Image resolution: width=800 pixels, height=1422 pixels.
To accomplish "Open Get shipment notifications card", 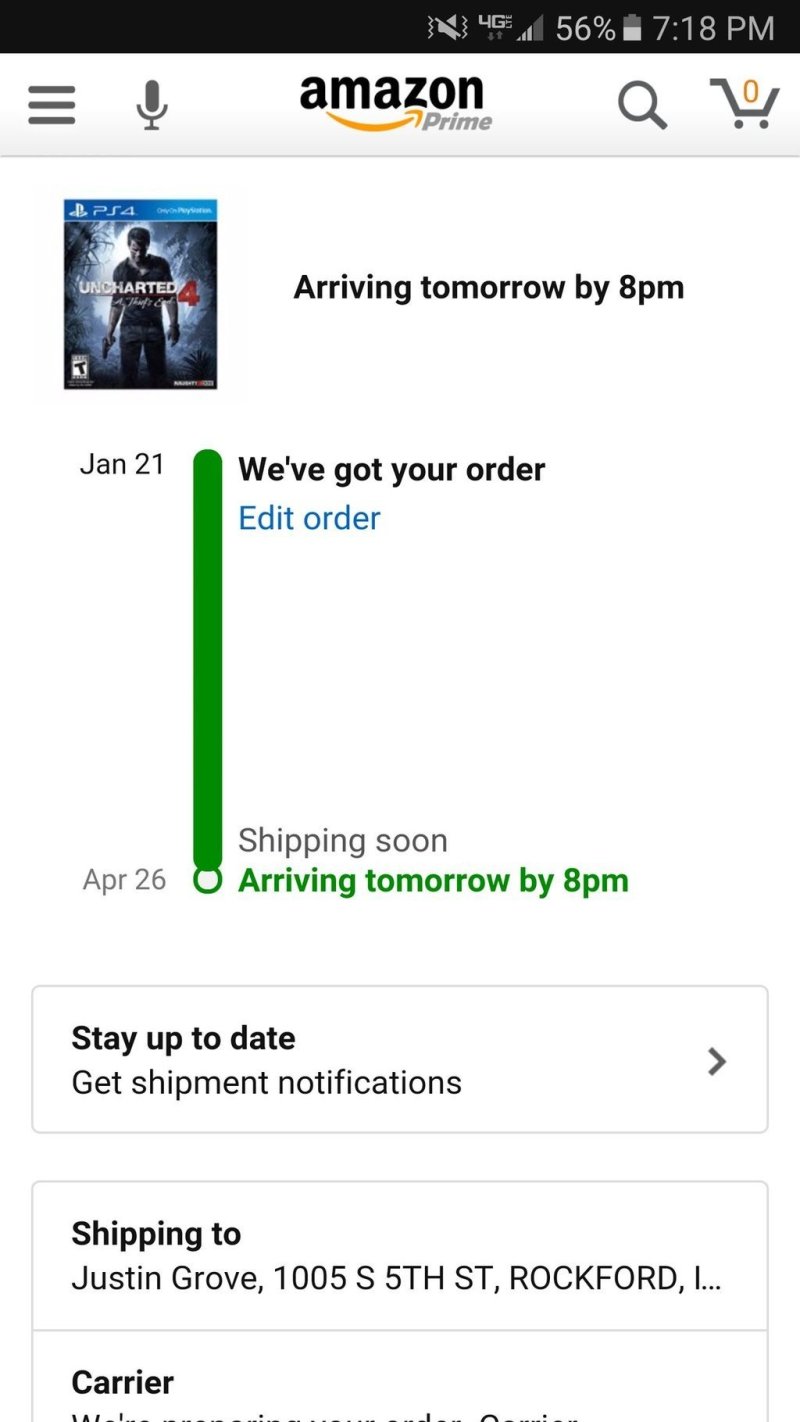I will click(x=400, y=1060).
